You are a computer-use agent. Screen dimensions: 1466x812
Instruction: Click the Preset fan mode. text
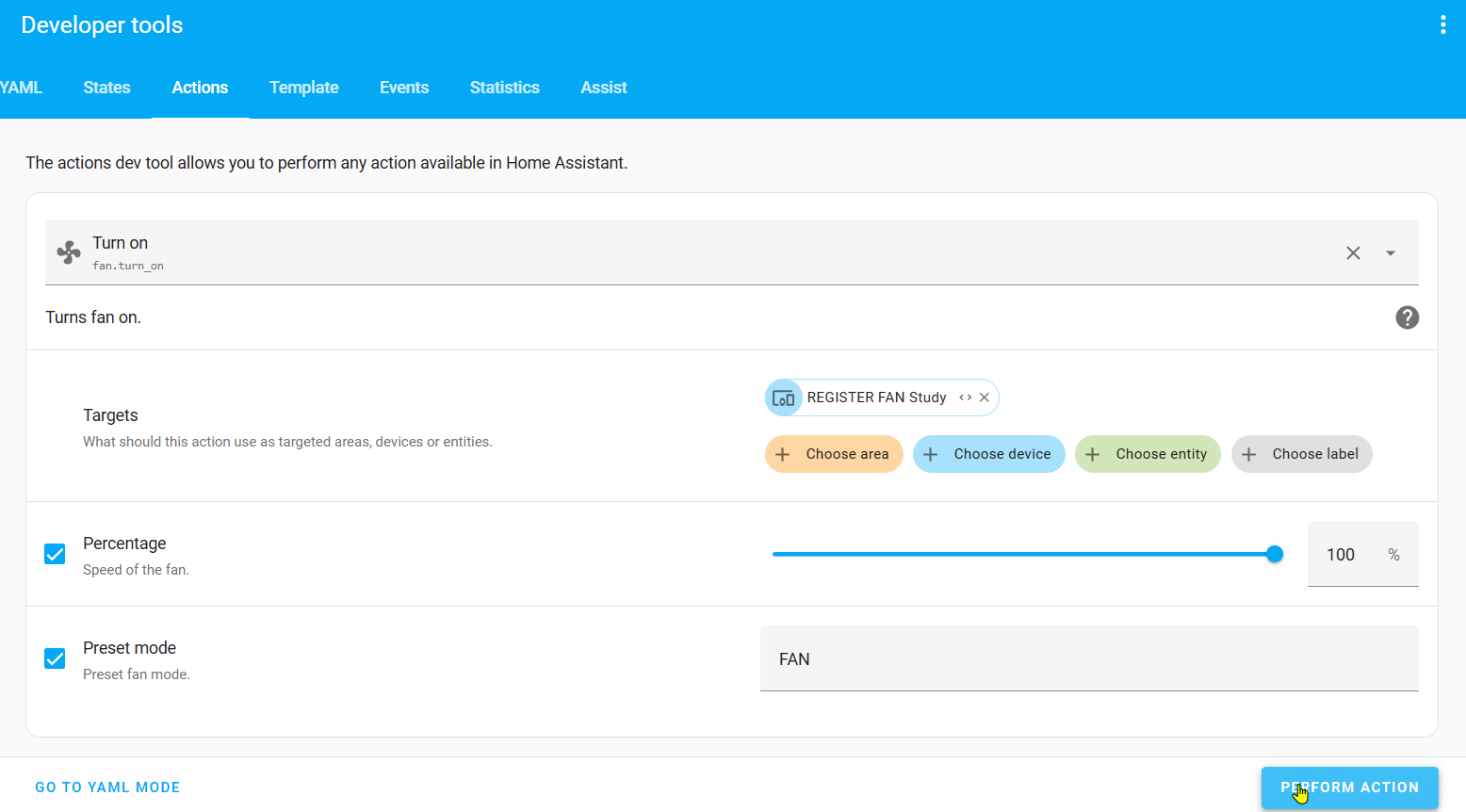pyautogui.click(x=137, y=674)
